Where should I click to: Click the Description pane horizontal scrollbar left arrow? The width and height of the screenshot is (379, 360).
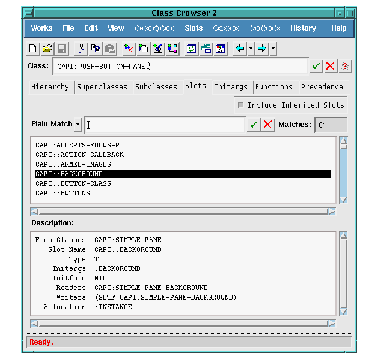[x=34, y=323]
